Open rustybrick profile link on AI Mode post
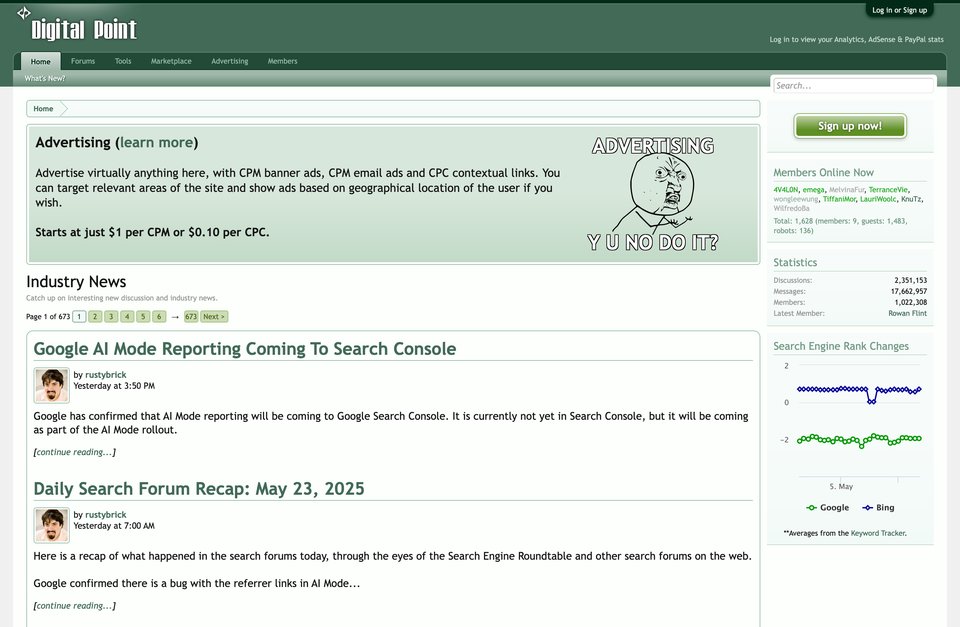960x627 pixels. [x=105, y=375]
